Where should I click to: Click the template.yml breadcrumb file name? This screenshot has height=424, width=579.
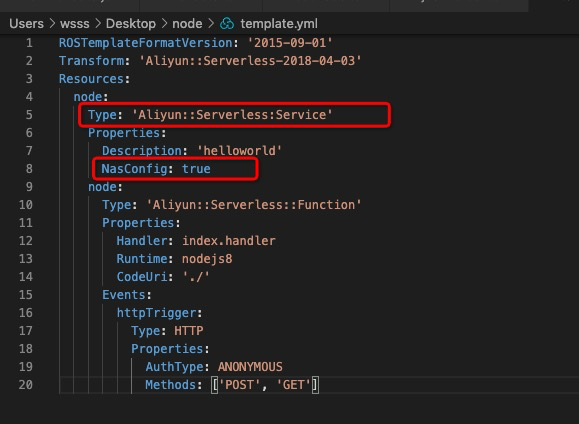point(279,24)
